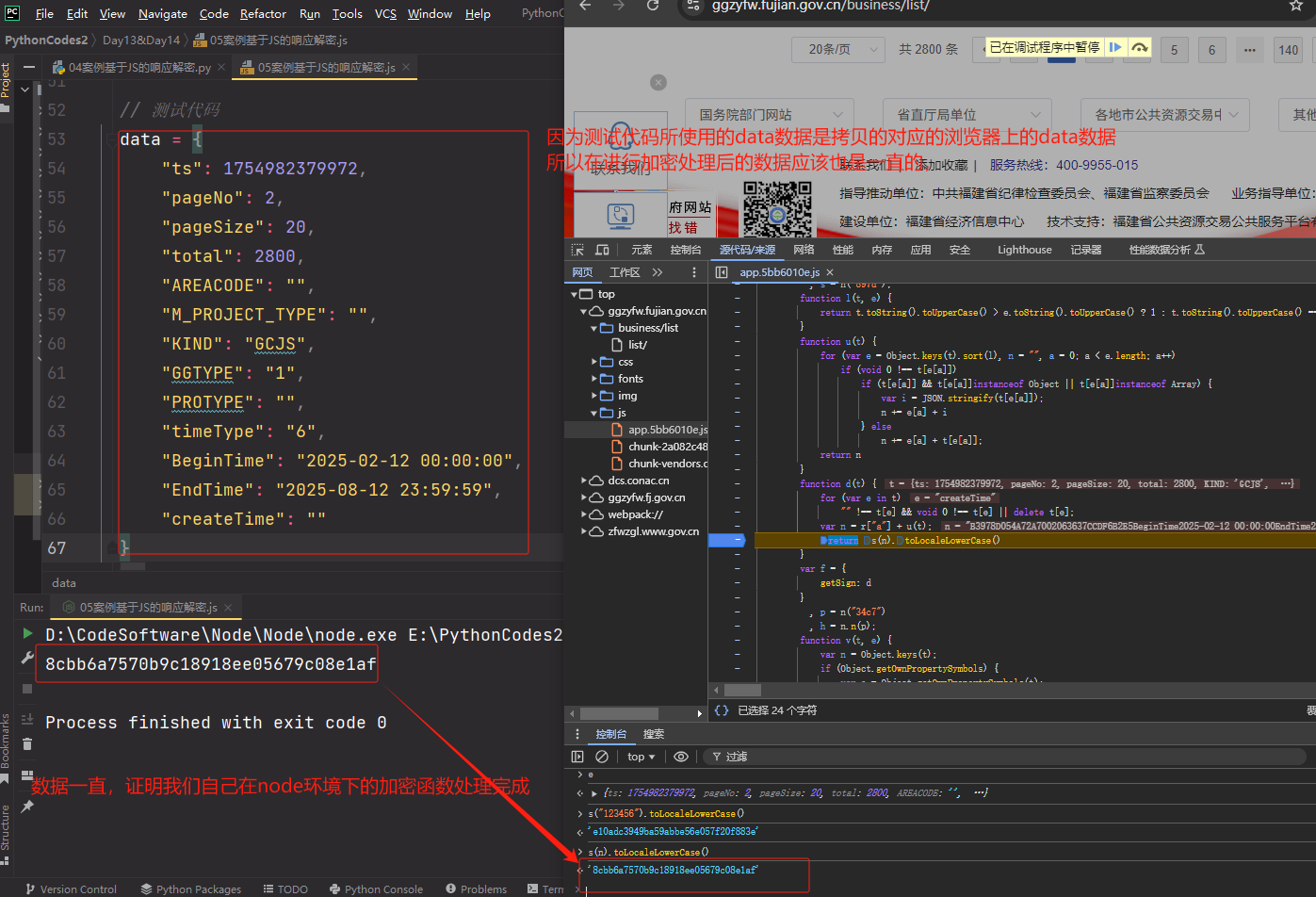Go to page 140 in the pagination
Image resolution: width=1316 pixels, height=897 pixels.
tap(1289, 50)
